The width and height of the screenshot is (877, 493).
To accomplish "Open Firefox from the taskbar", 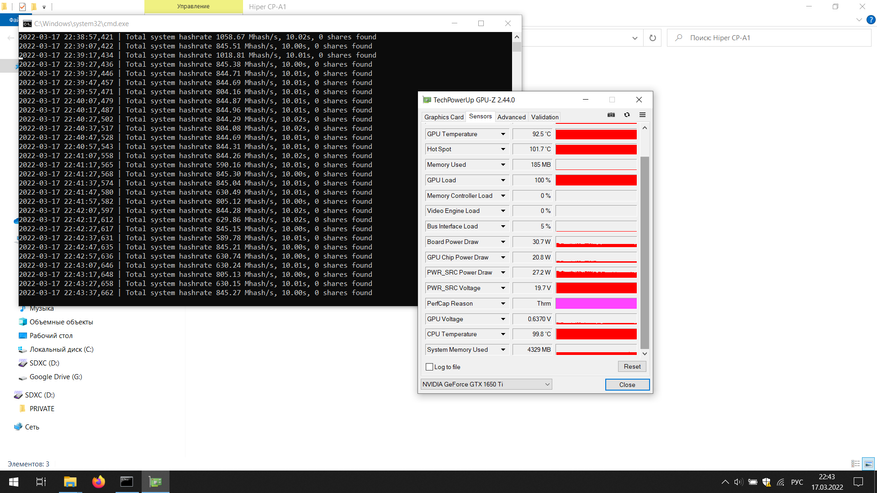I will [x=98, y=482].
